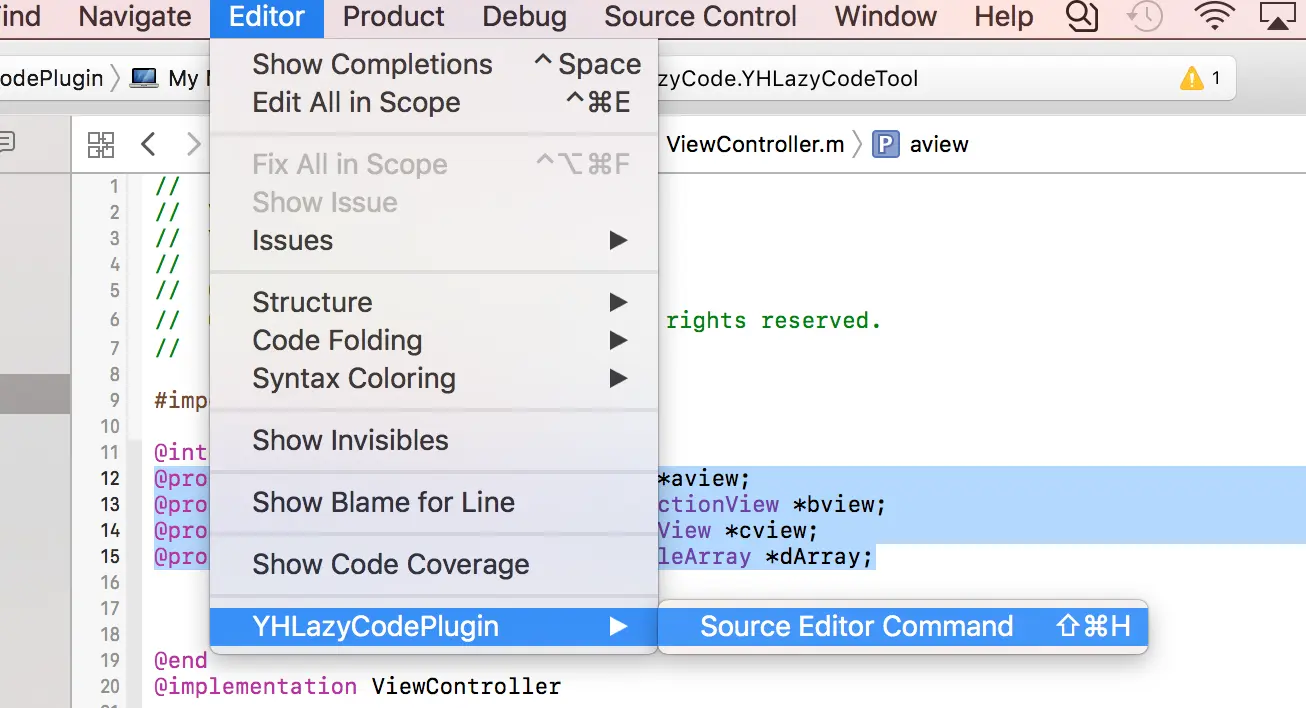Click 'rights reserved.' comment text

773,320
